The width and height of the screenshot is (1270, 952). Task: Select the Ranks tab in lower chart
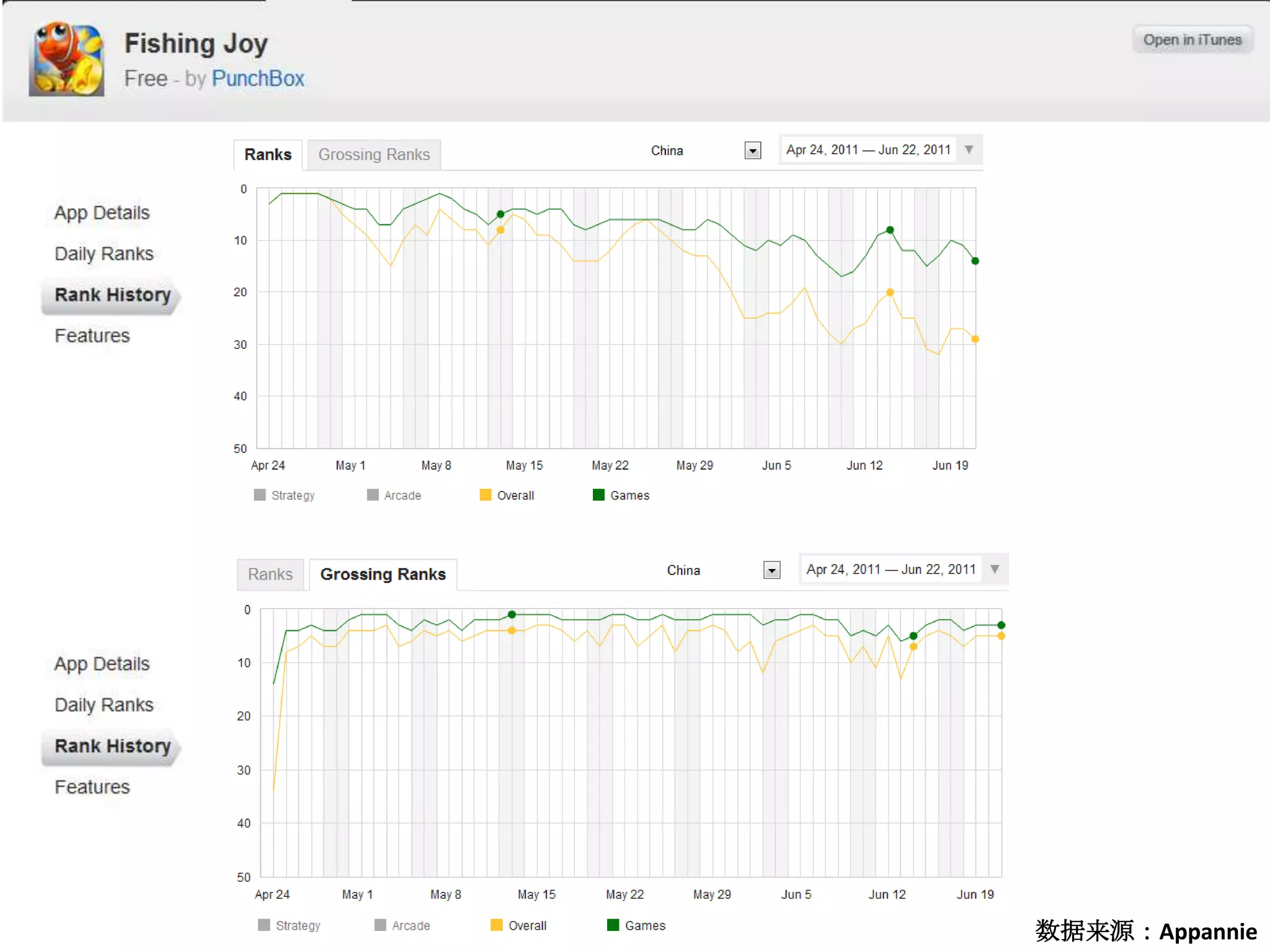click(270, 574)
